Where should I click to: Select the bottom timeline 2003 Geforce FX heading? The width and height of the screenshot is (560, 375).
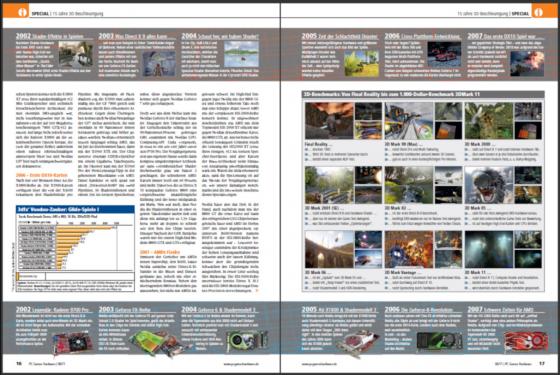pos(125,310)
